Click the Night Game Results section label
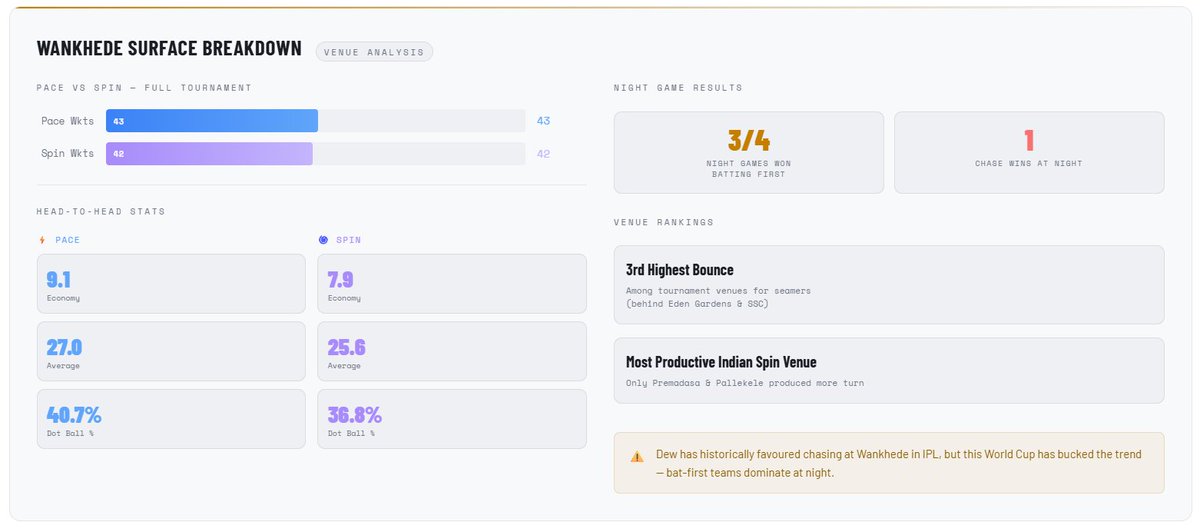1200x532 pixels. pos(678,88)
